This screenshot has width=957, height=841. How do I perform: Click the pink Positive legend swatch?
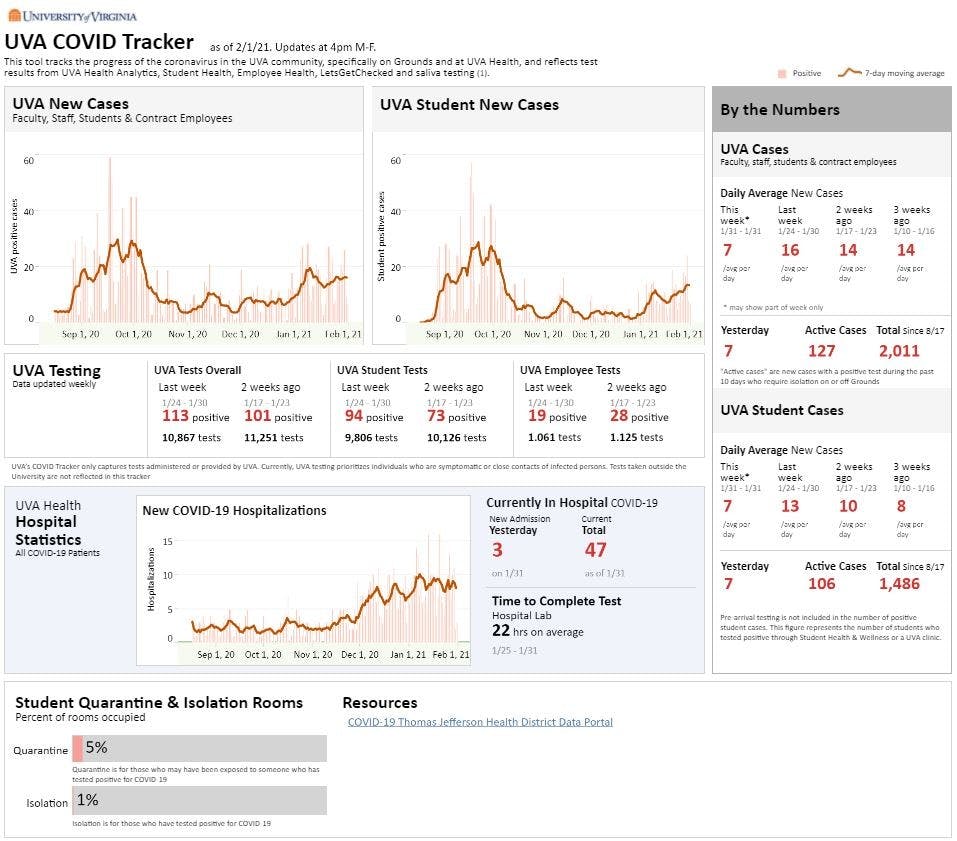tap(782, 73)
